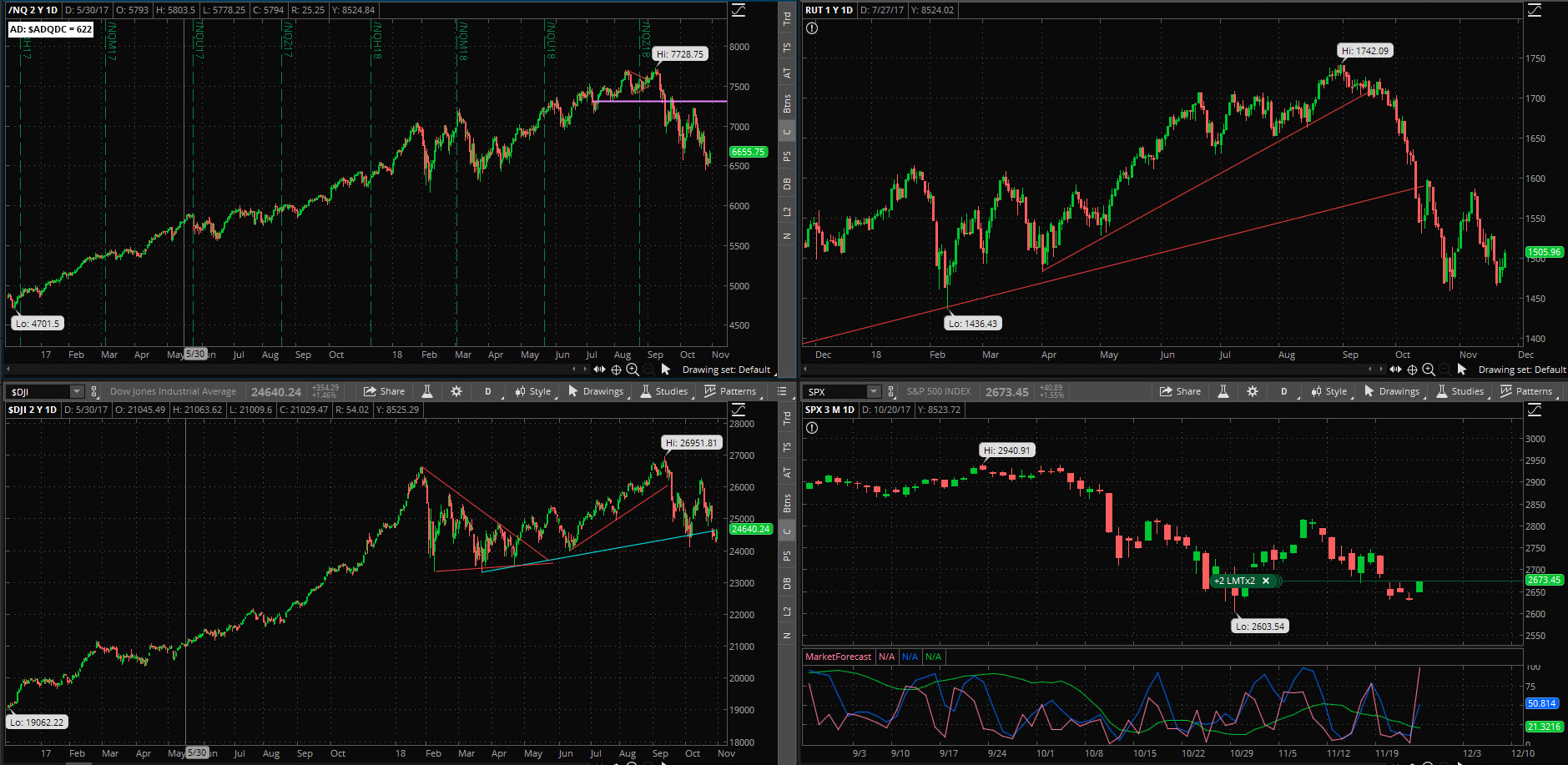Viewport: 1568px width, 765px height.
Task: Click the symbol link icon next to SPX
Action: (x=891, y=391)
